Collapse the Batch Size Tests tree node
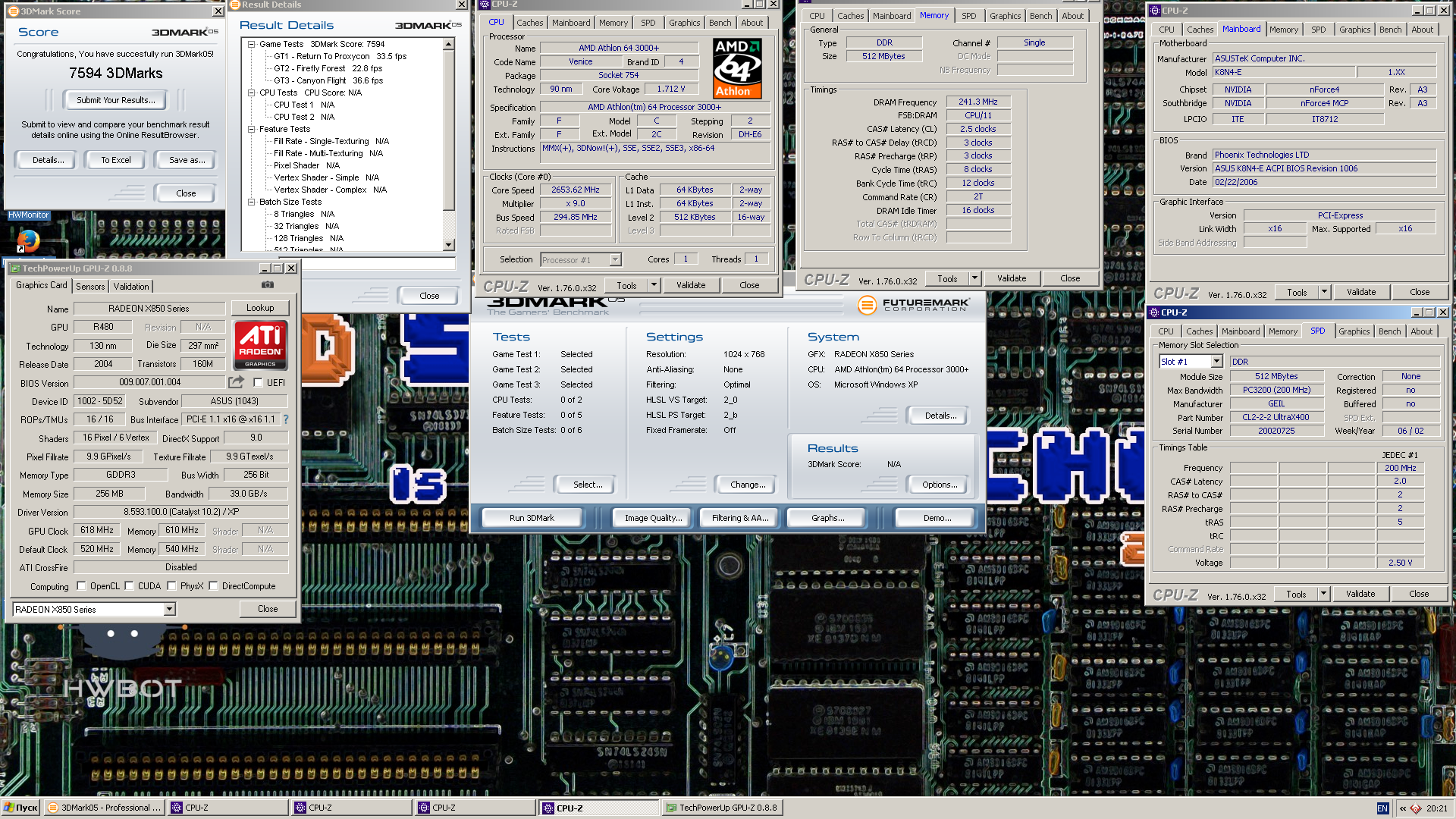This screenshot has height=819, width=1456. coord(251,202)
